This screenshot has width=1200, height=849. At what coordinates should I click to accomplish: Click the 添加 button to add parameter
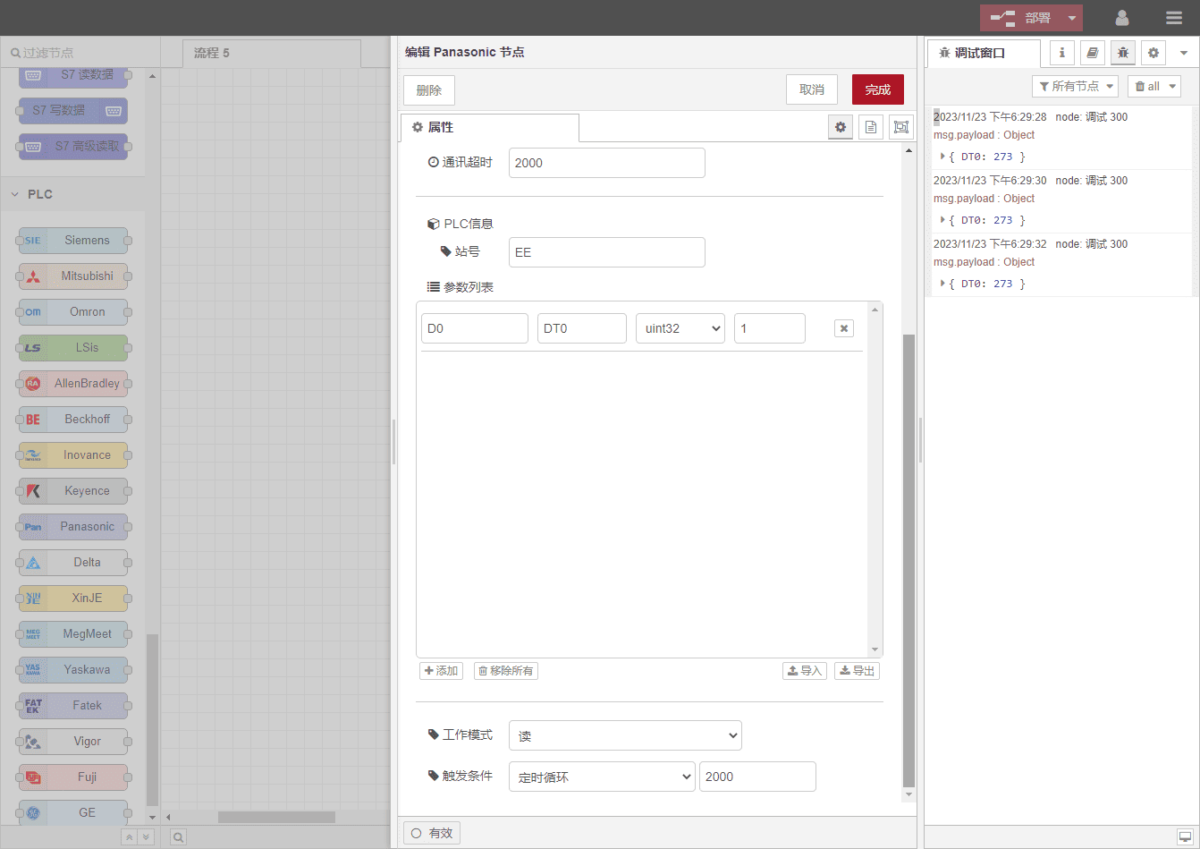441,671
